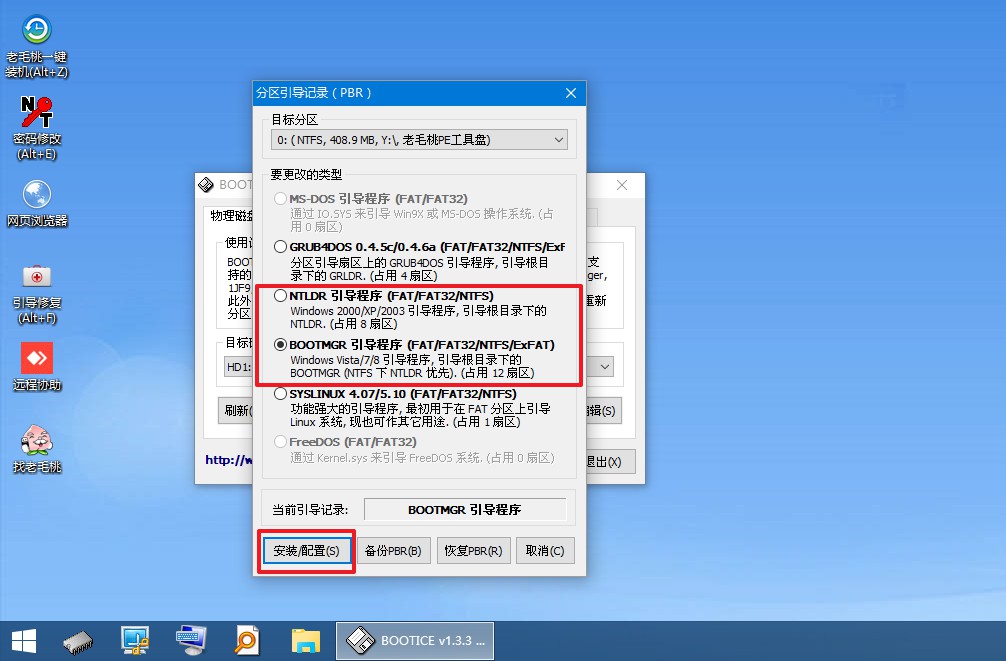This screenshot has width=1006, height=661.
Task: Click 退出(X) button in BOOTICE window
Action: 610,461
